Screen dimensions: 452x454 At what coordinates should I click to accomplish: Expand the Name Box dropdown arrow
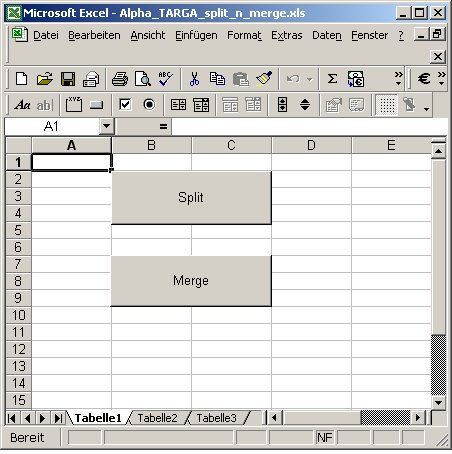[106, 126]
